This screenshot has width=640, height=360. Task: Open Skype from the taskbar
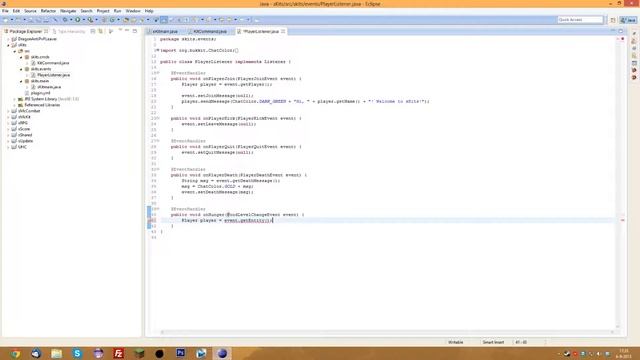tap(77, 353)
